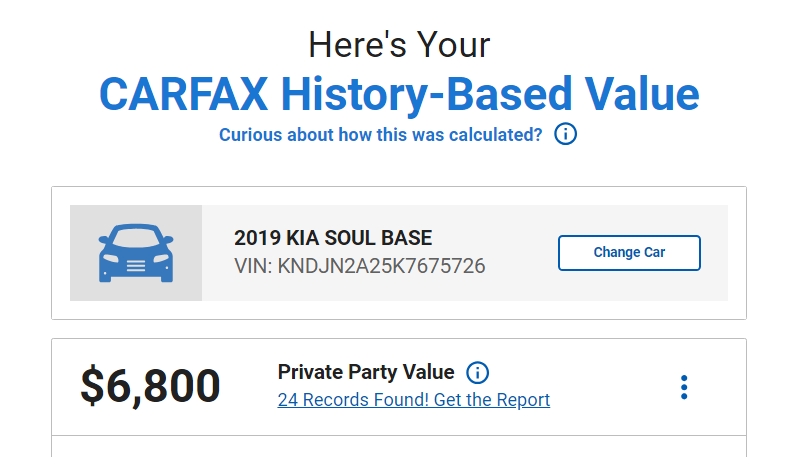Click the 'Get the Report' text in link
Viewport: 793px width, 457px height.
[492, 400]
